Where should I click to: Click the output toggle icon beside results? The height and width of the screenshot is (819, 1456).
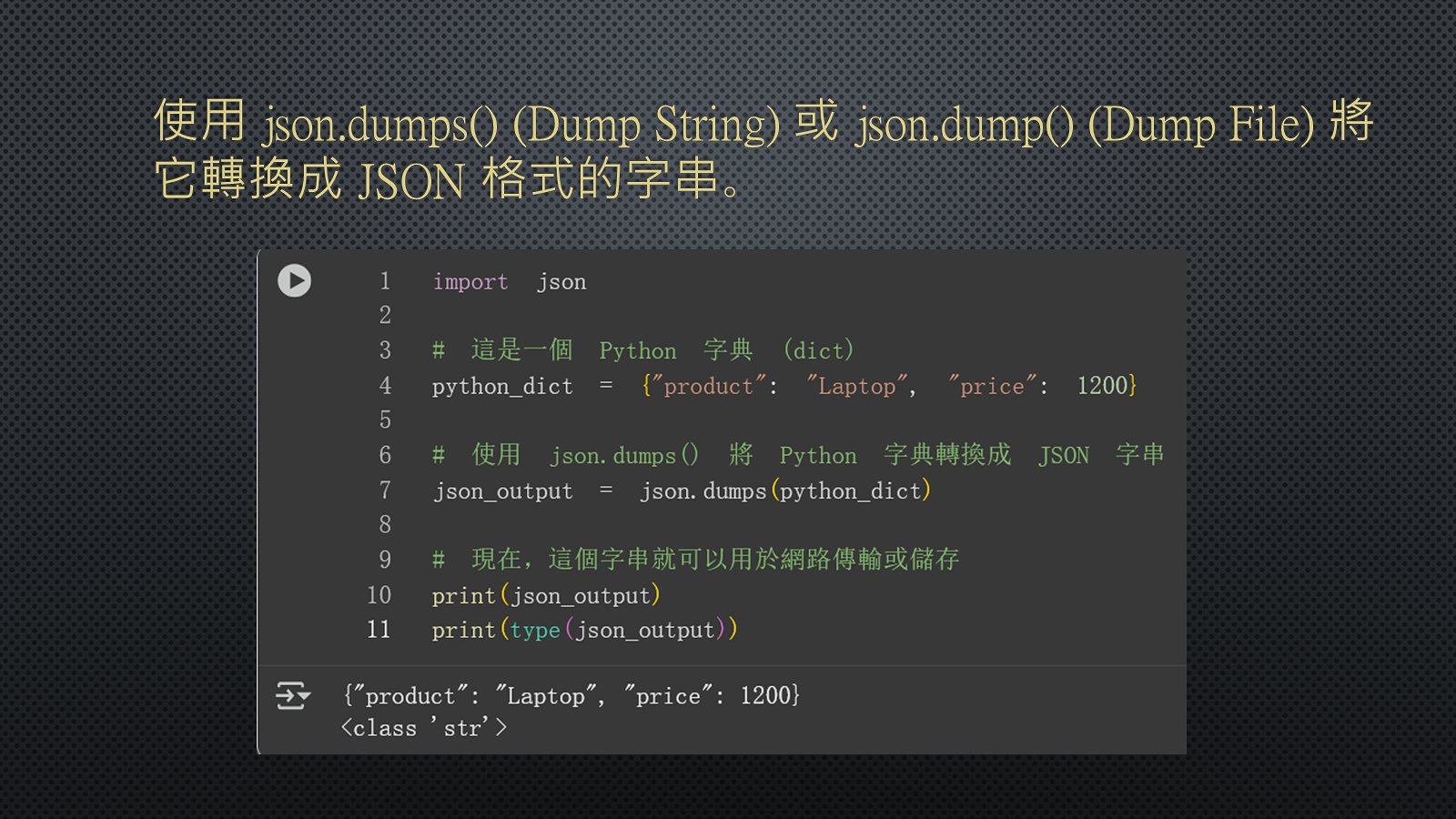(292, 696)
